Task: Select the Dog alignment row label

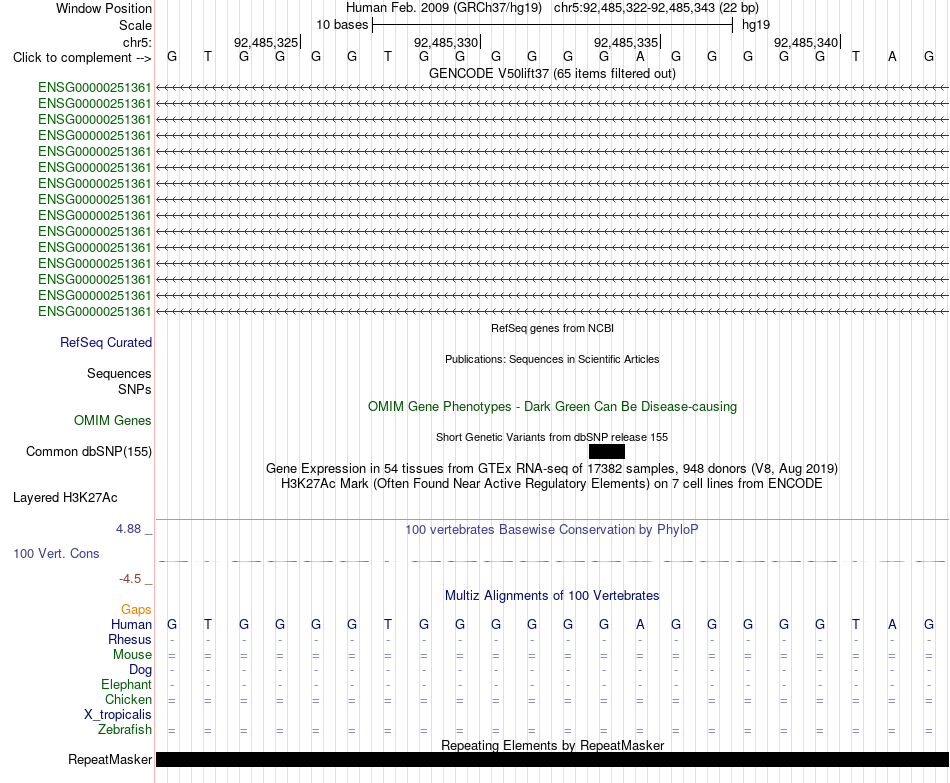Action: [140, 670]
